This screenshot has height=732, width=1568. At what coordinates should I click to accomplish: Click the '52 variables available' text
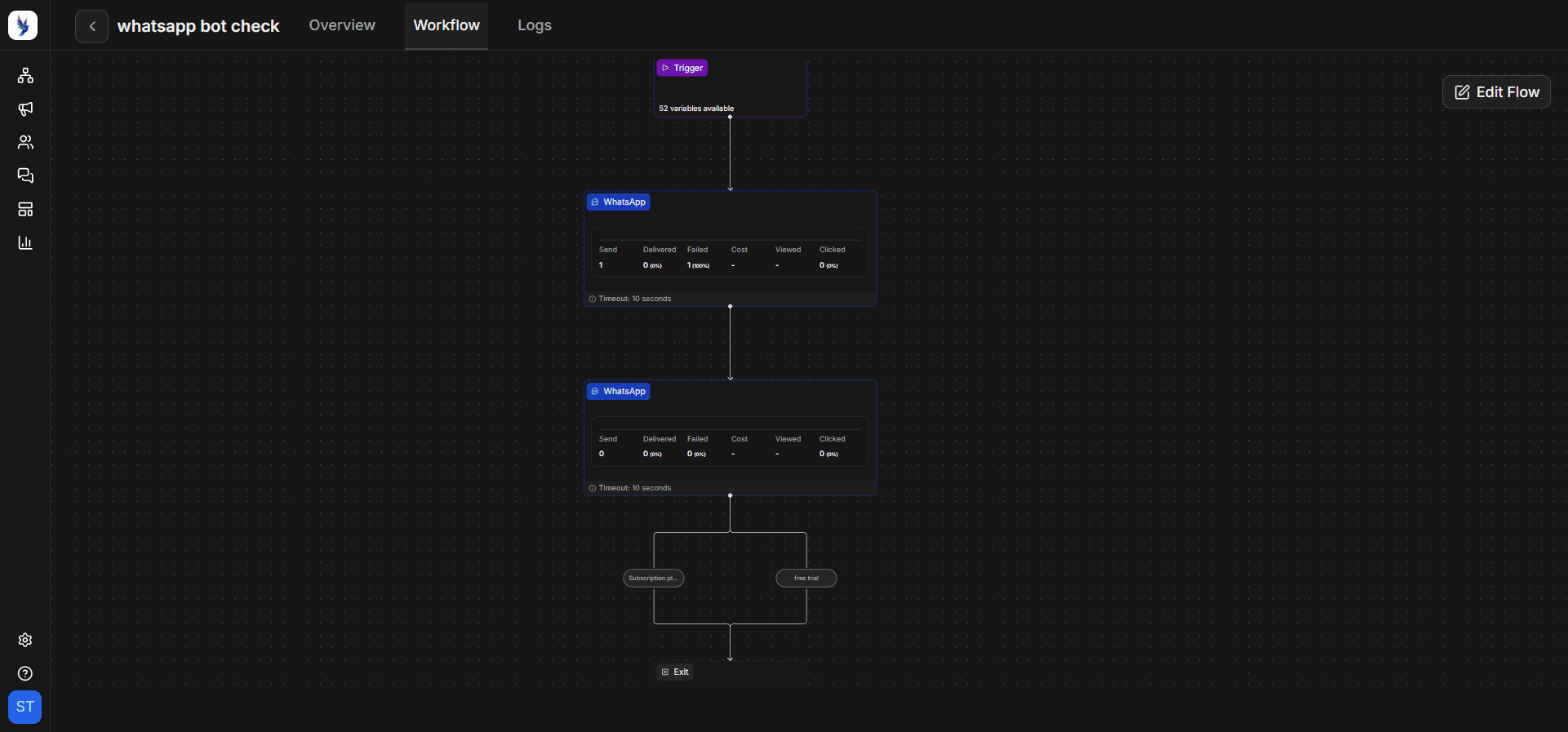[696, 109]
